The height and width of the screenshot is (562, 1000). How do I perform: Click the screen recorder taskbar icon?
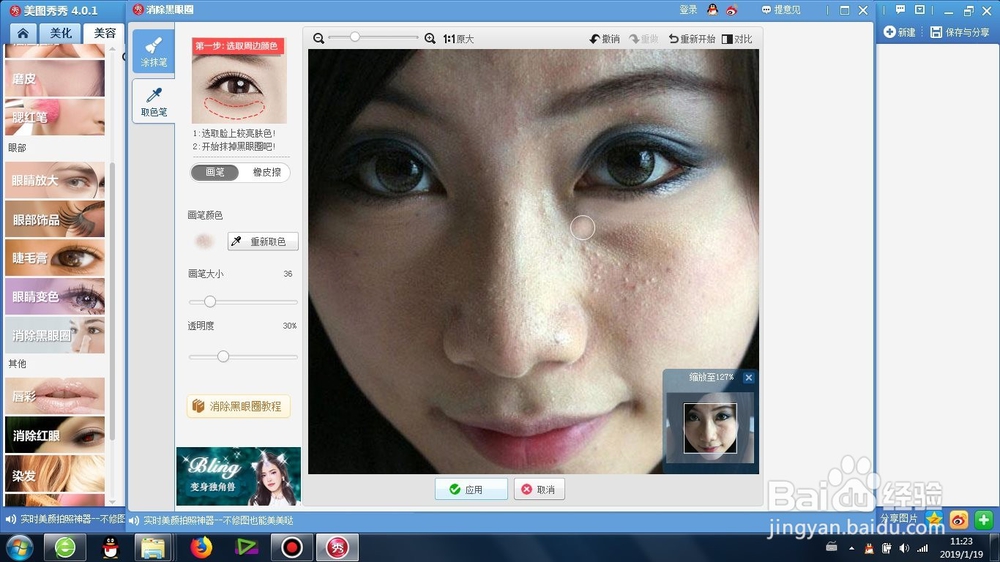(291, 547)
